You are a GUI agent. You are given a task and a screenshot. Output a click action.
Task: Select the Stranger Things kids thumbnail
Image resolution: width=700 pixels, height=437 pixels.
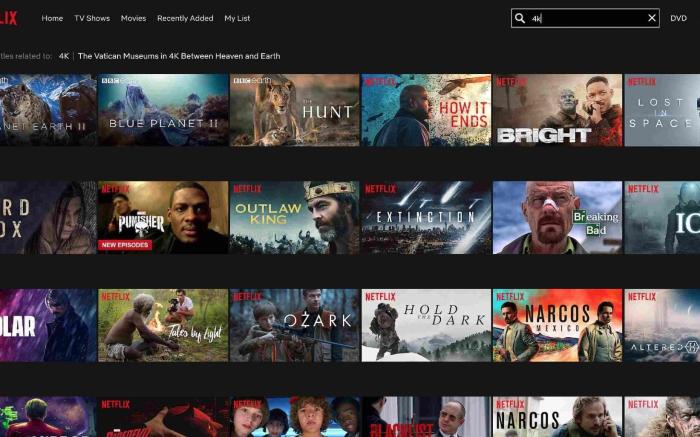294,417
